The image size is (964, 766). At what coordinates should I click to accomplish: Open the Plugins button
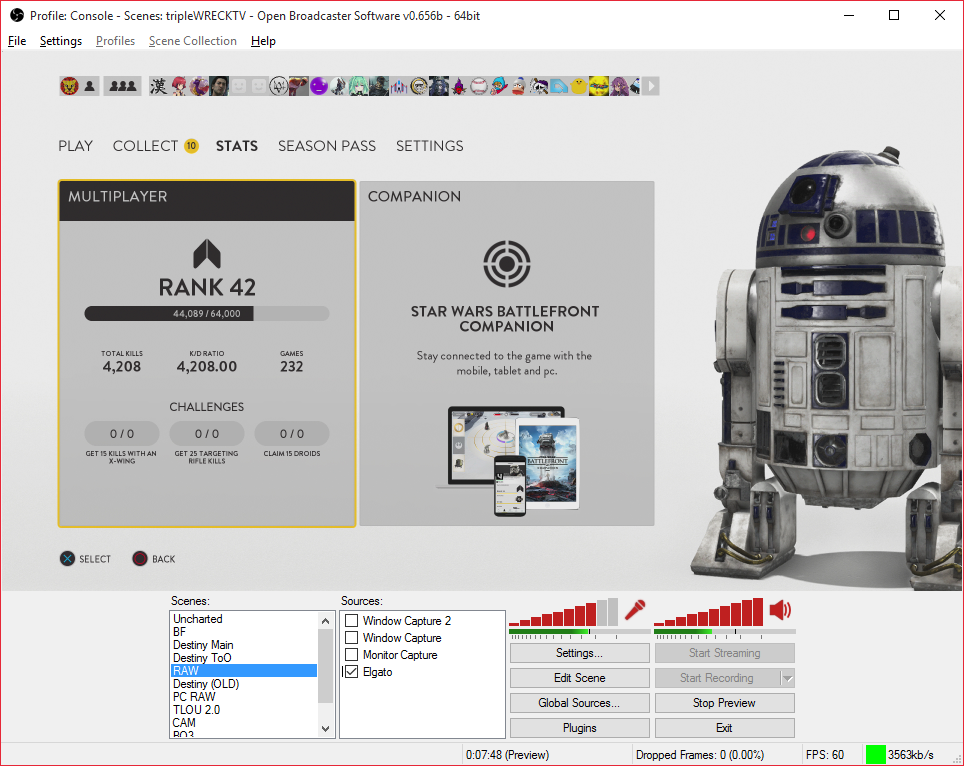tap(579, 728)
